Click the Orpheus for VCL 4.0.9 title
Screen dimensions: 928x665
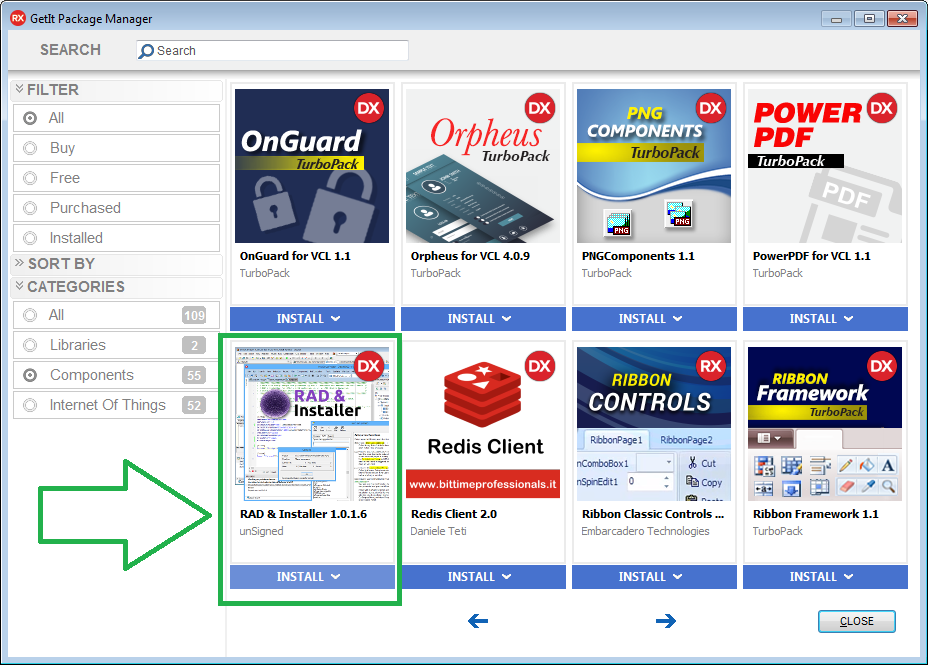pos(470,256)
